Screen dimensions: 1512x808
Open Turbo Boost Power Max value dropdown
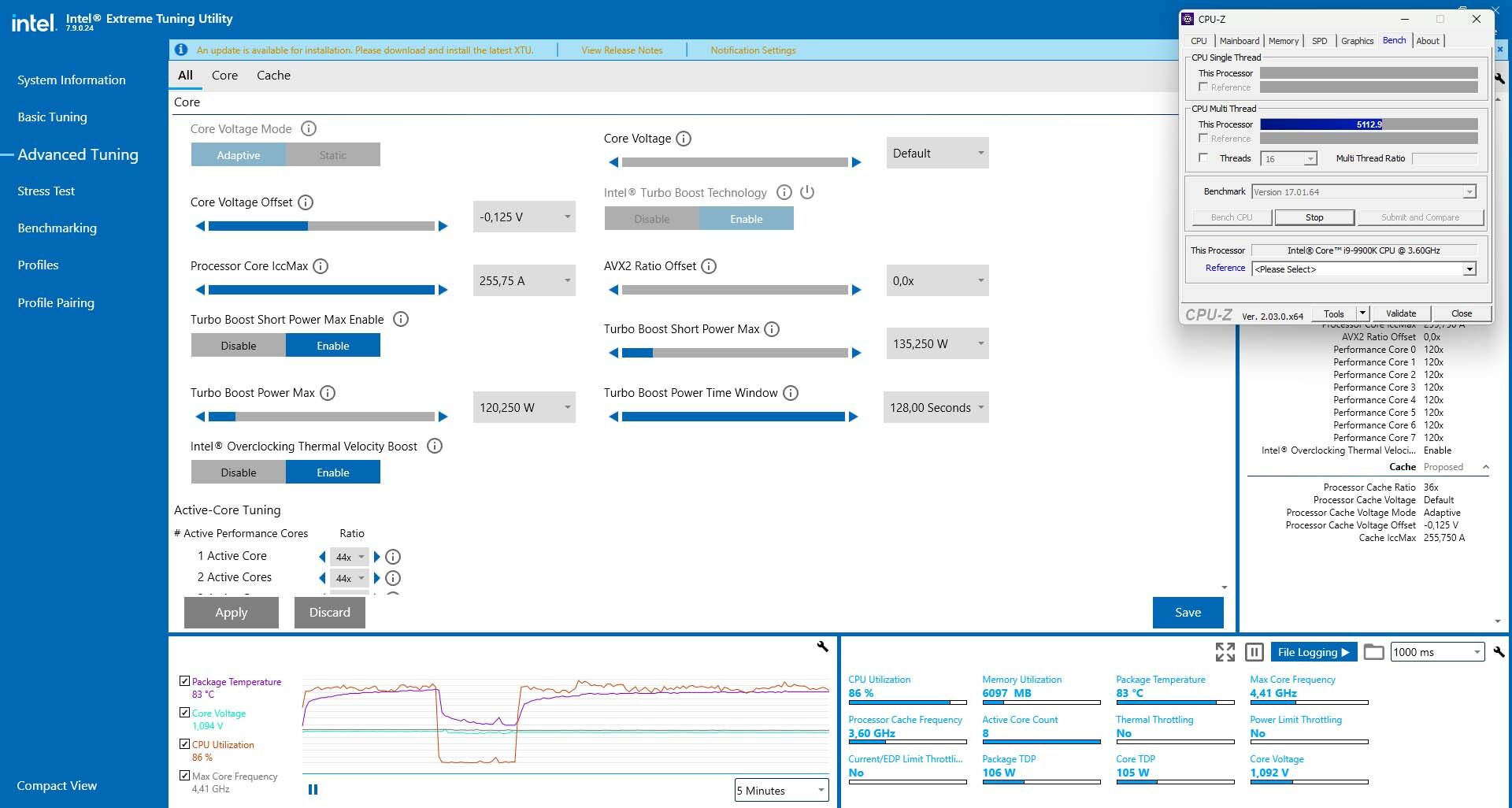pyautogui.click(x=524, y=407)
